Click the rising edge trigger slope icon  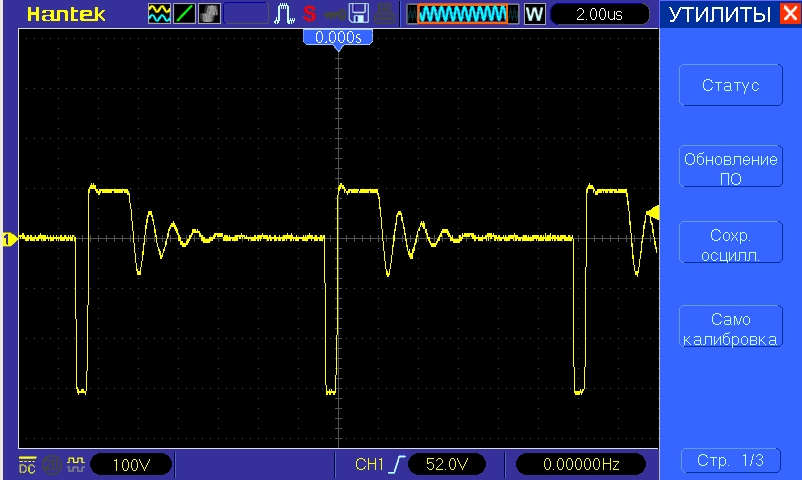397,464
